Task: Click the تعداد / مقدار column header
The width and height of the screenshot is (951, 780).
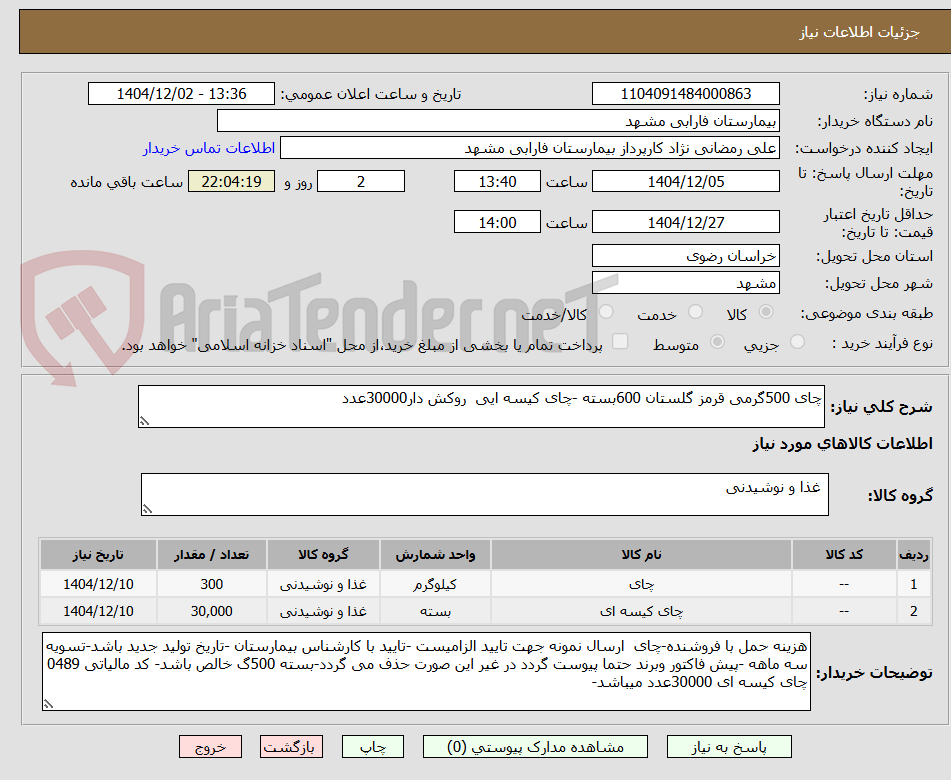Action: coord(212,554)
